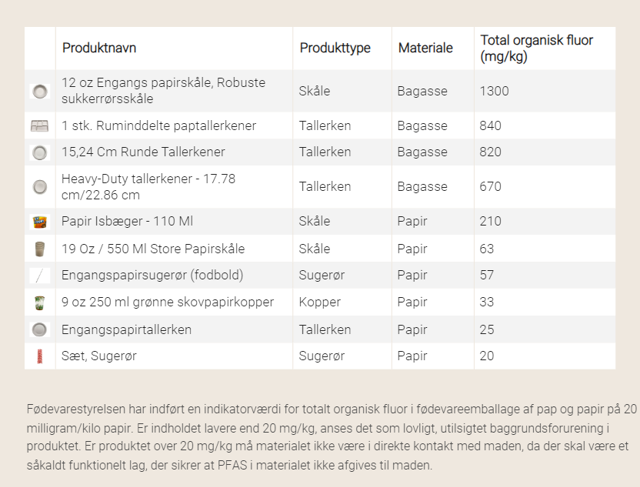Viewport: 640px width, 487px height.
Task: Select the Engangspapirsugerør (fodbold) product name
Action: pyautogui.click(x=152, y=275)
